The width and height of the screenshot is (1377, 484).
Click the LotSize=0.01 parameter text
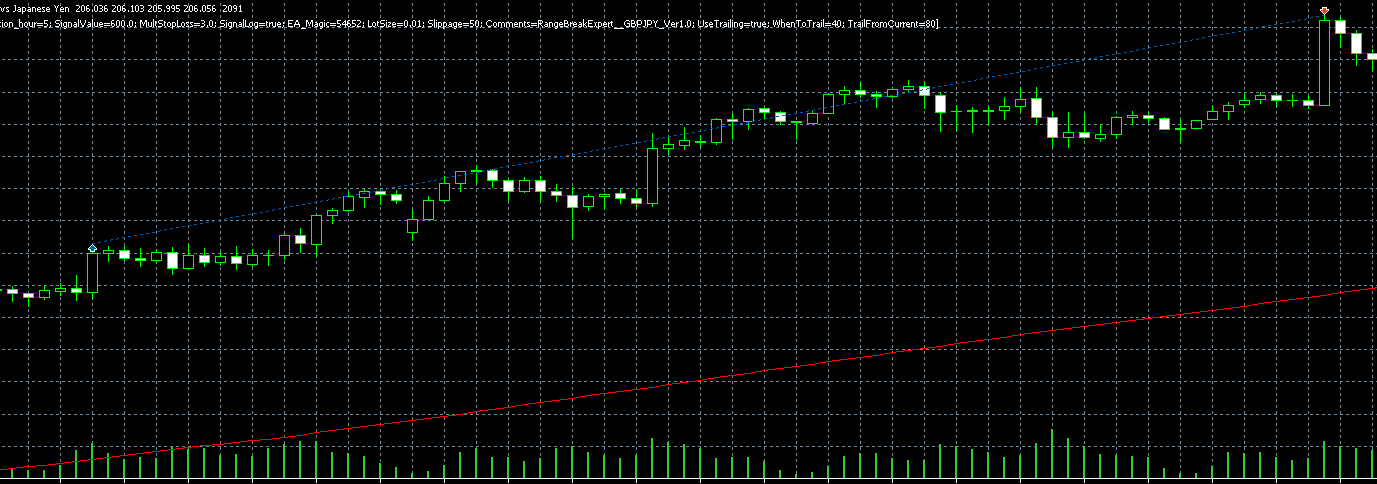coord(396,23)
